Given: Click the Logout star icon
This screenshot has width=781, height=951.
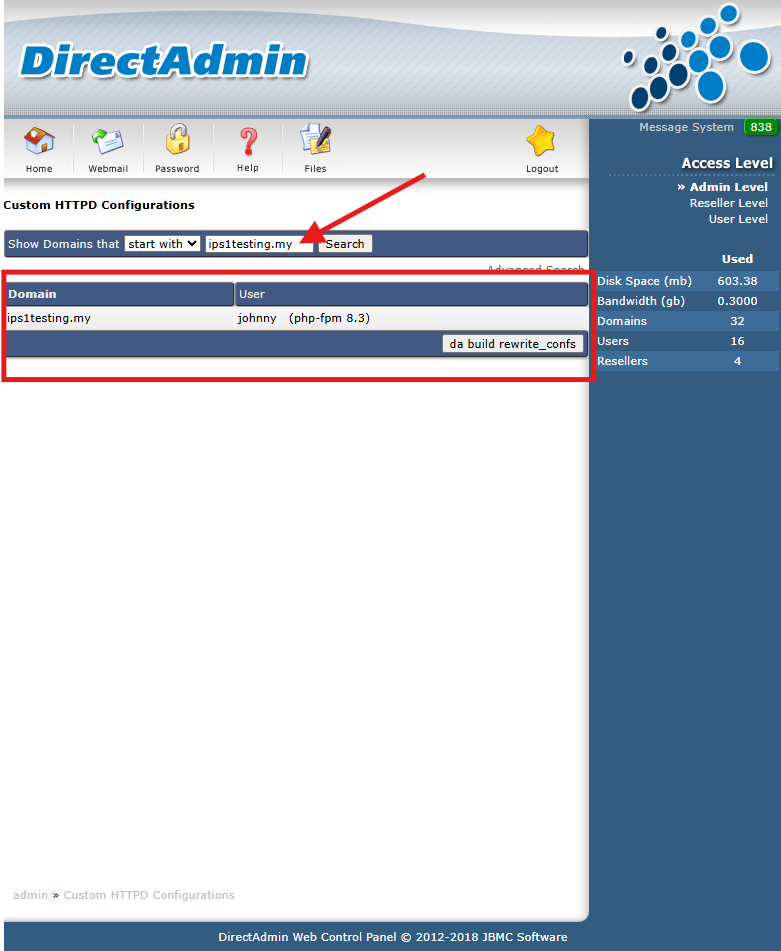Looking at the screenshot, I should pyautogui.click(x=541, y=141).
